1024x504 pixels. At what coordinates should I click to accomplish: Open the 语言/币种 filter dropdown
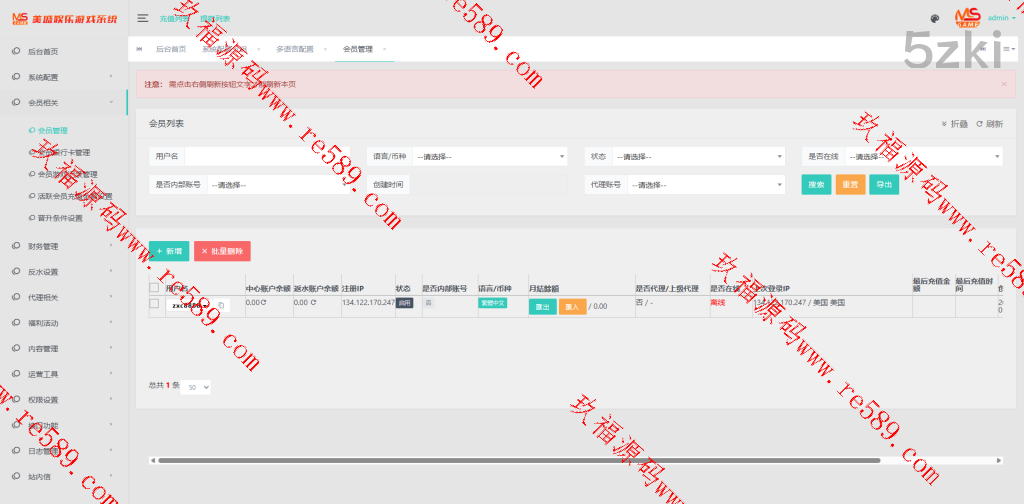(489, 157)
